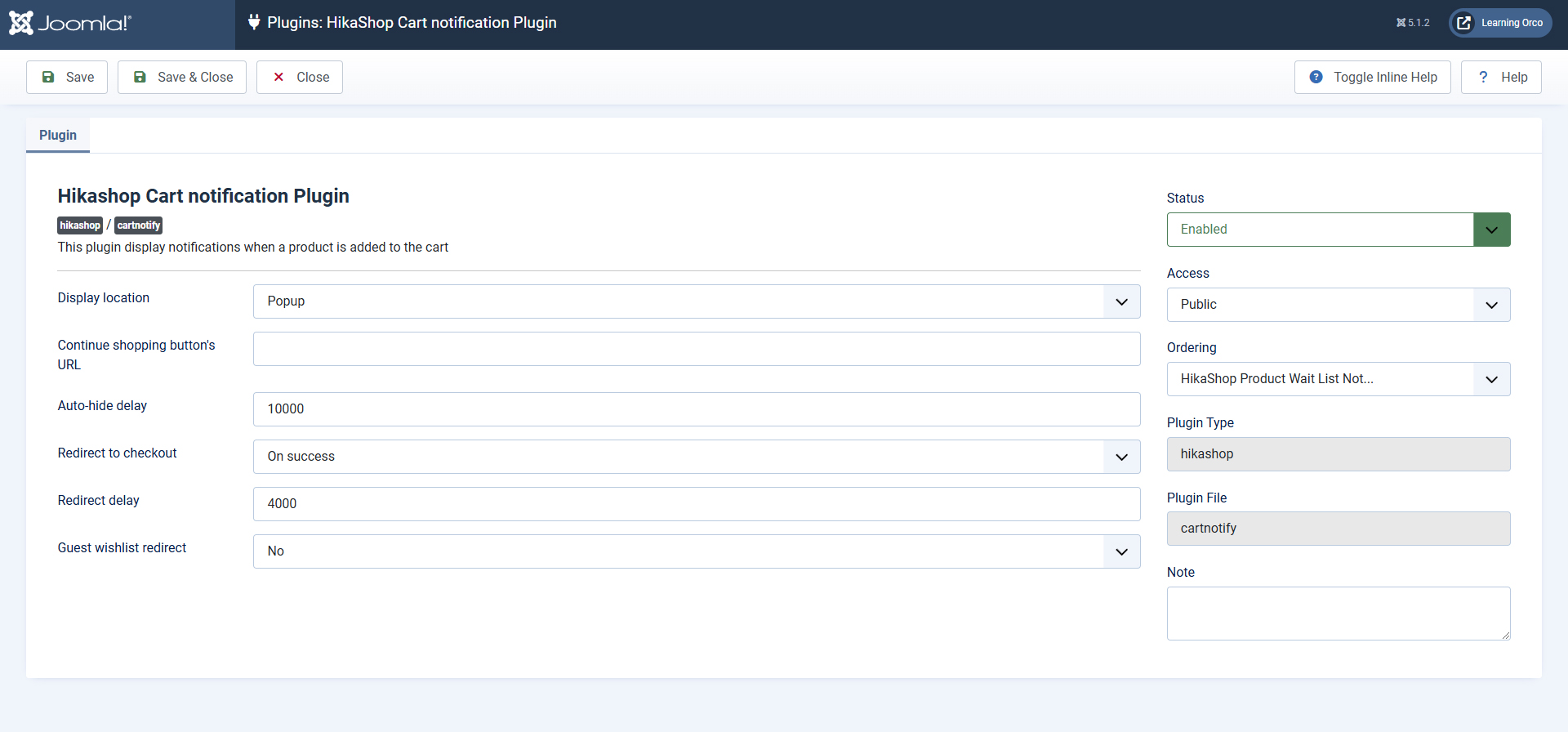Click the Save button
This screenshot has height=732, width=1568.
67,77
